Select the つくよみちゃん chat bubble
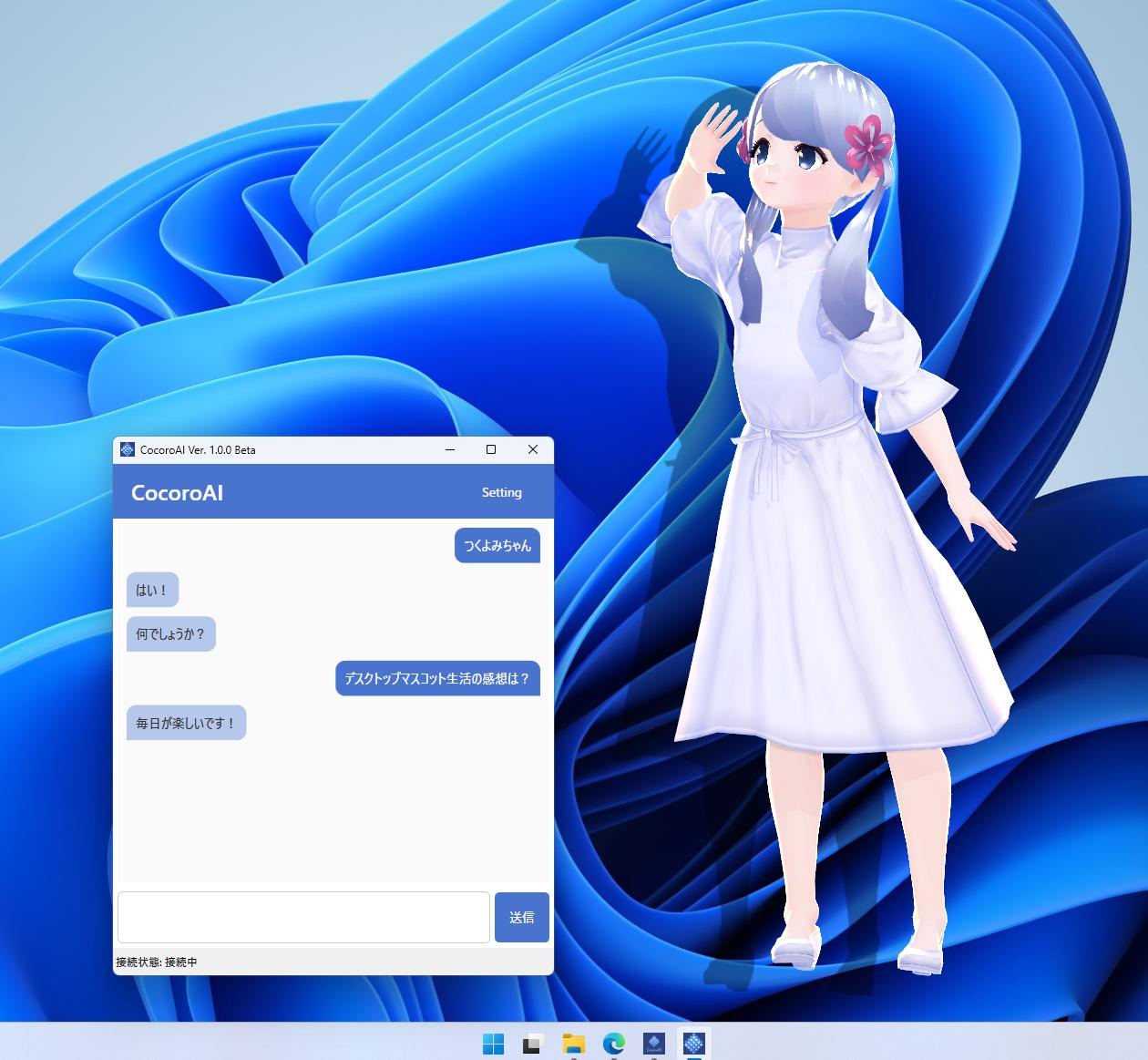Viewport: 1148px width, 1060px height. pyautogui.click(x=497, y=546)
